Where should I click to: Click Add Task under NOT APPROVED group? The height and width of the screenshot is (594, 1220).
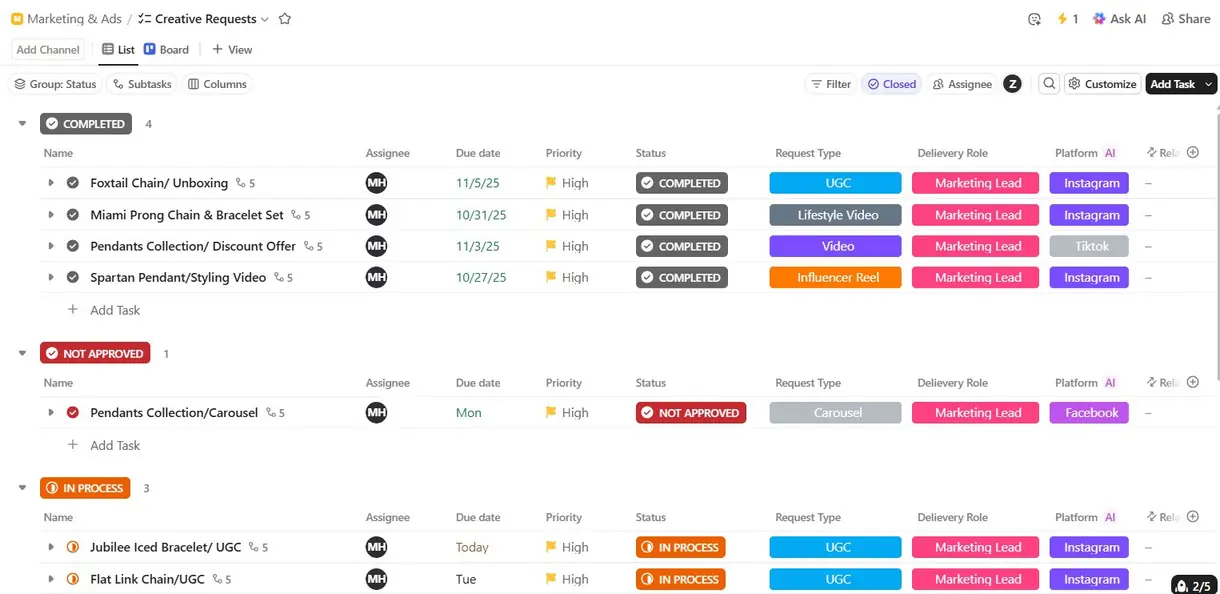click(x=104, y=445)
